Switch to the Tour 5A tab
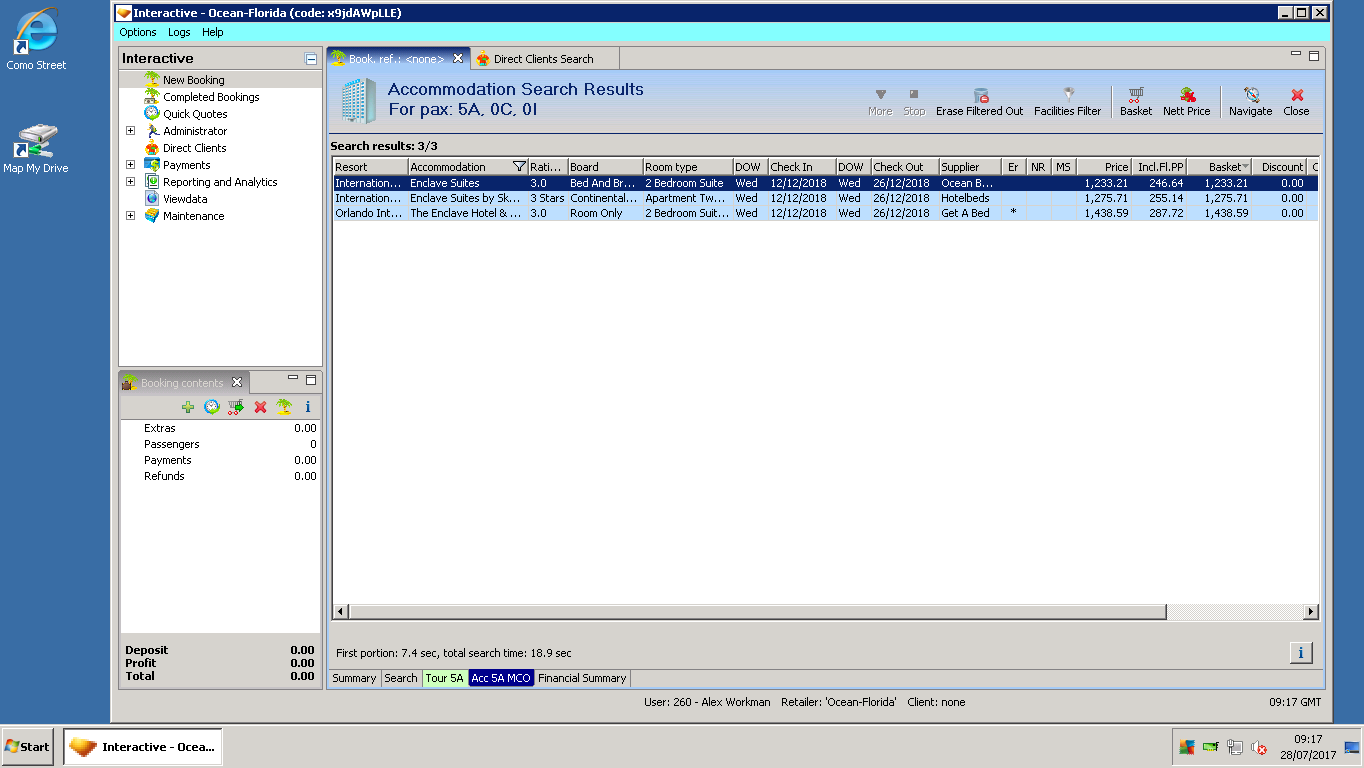Viewport: 1364px width, 768px height. point(445,678)
